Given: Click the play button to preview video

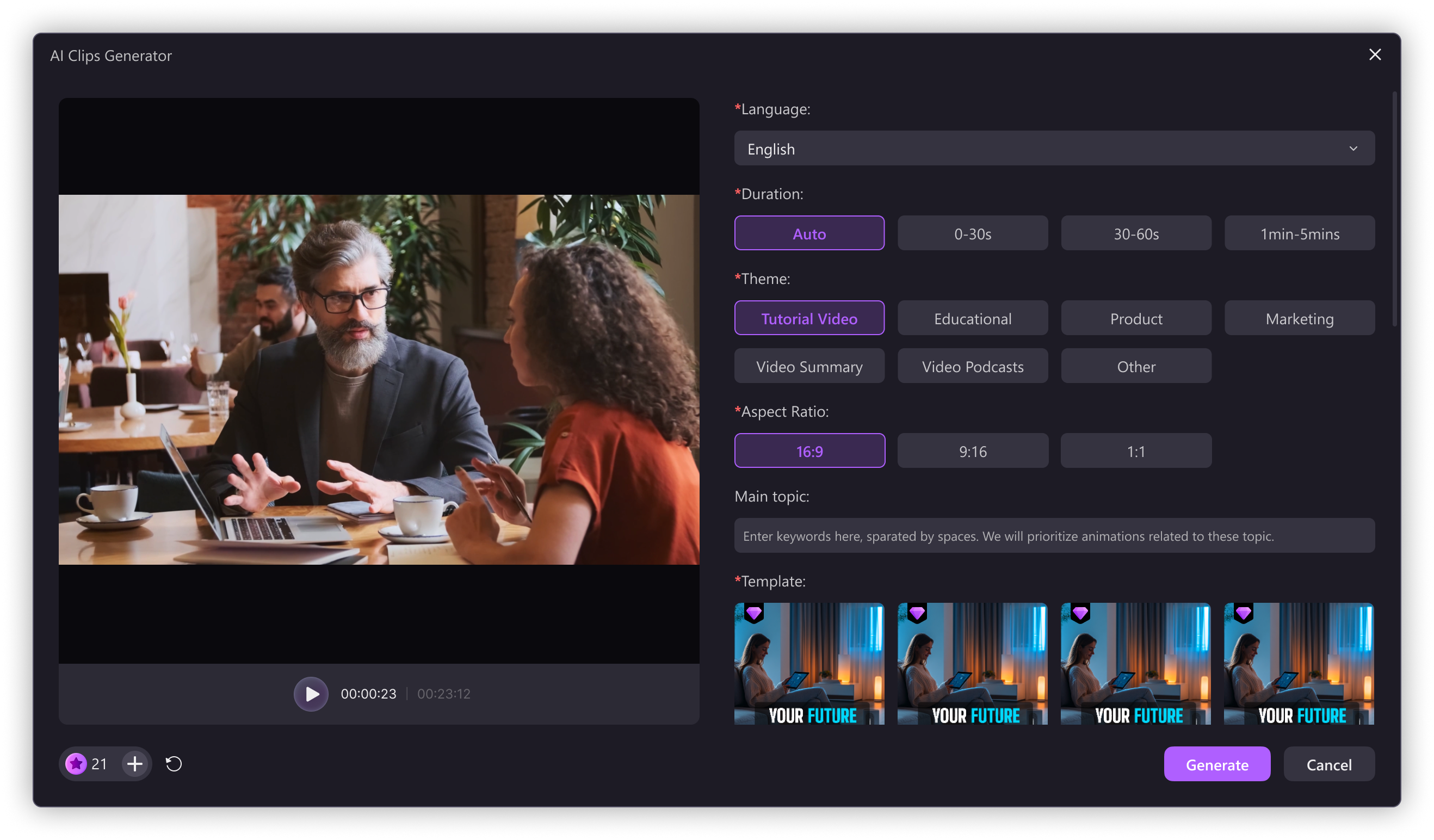Looking at the screenshot, I should coord(310,693).
